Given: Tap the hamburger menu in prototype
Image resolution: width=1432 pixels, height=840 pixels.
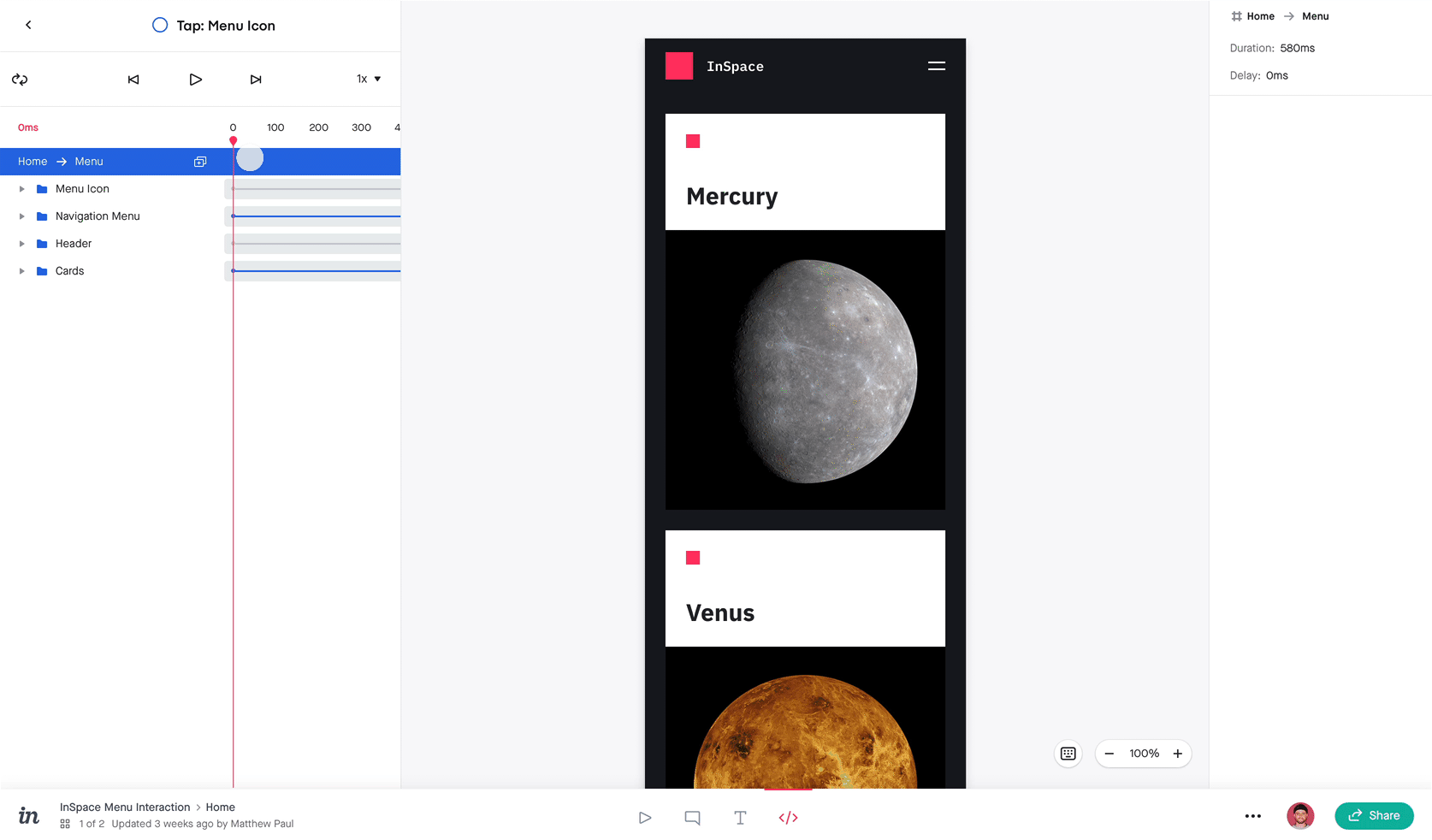Looking at the screenshot, I should point(937,66).
